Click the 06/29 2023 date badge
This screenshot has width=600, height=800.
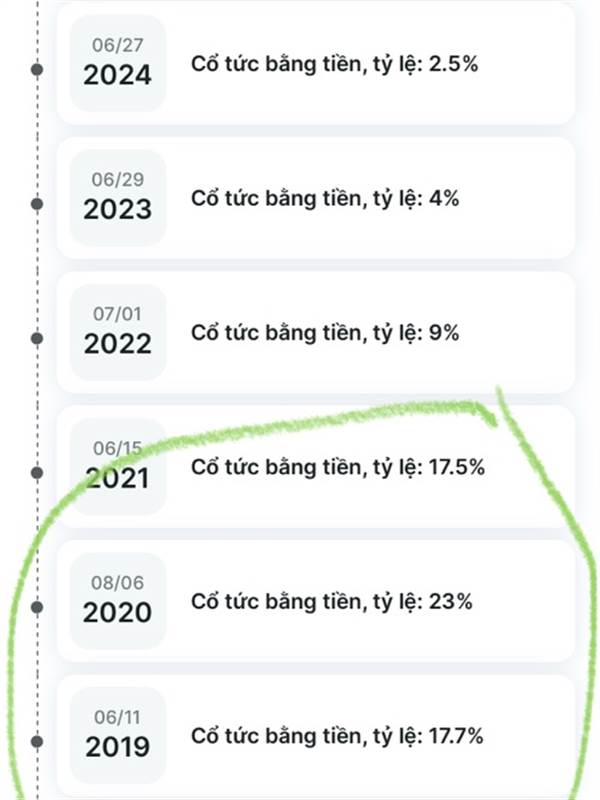coord(117,198)
